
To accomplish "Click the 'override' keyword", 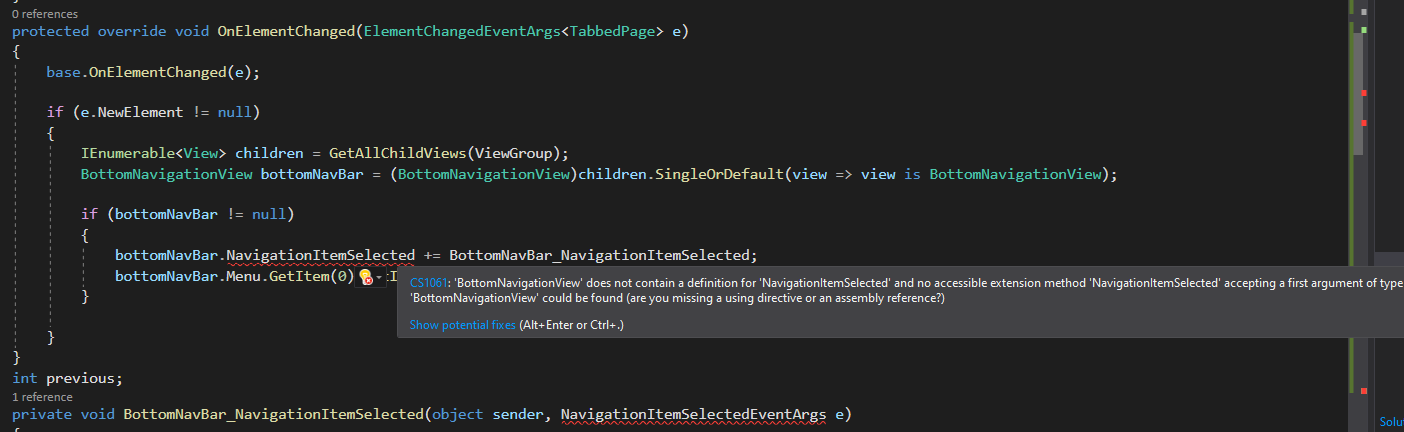I will 131,31.
